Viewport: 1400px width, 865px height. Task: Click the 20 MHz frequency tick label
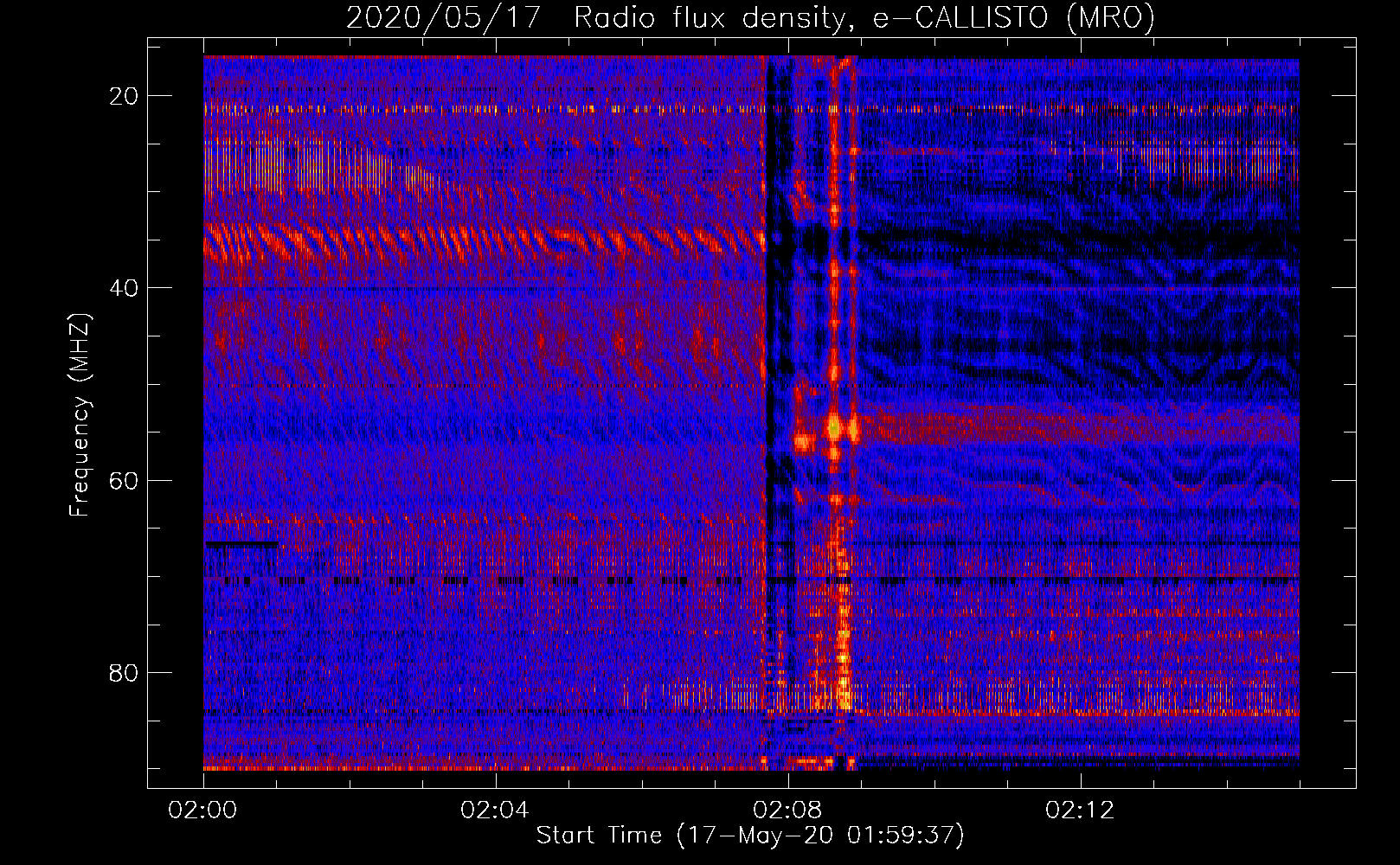pyautogui.click(x=125, y=96)
